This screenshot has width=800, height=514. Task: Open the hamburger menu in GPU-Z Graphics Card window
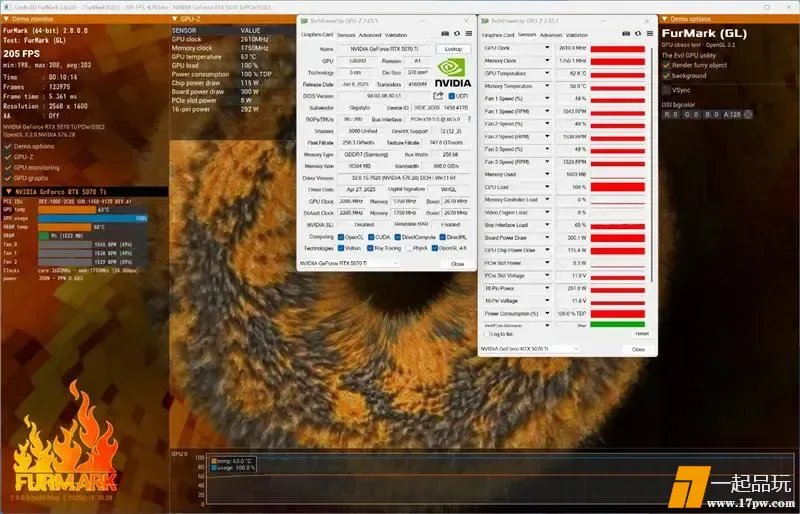(x=468, y=34)
